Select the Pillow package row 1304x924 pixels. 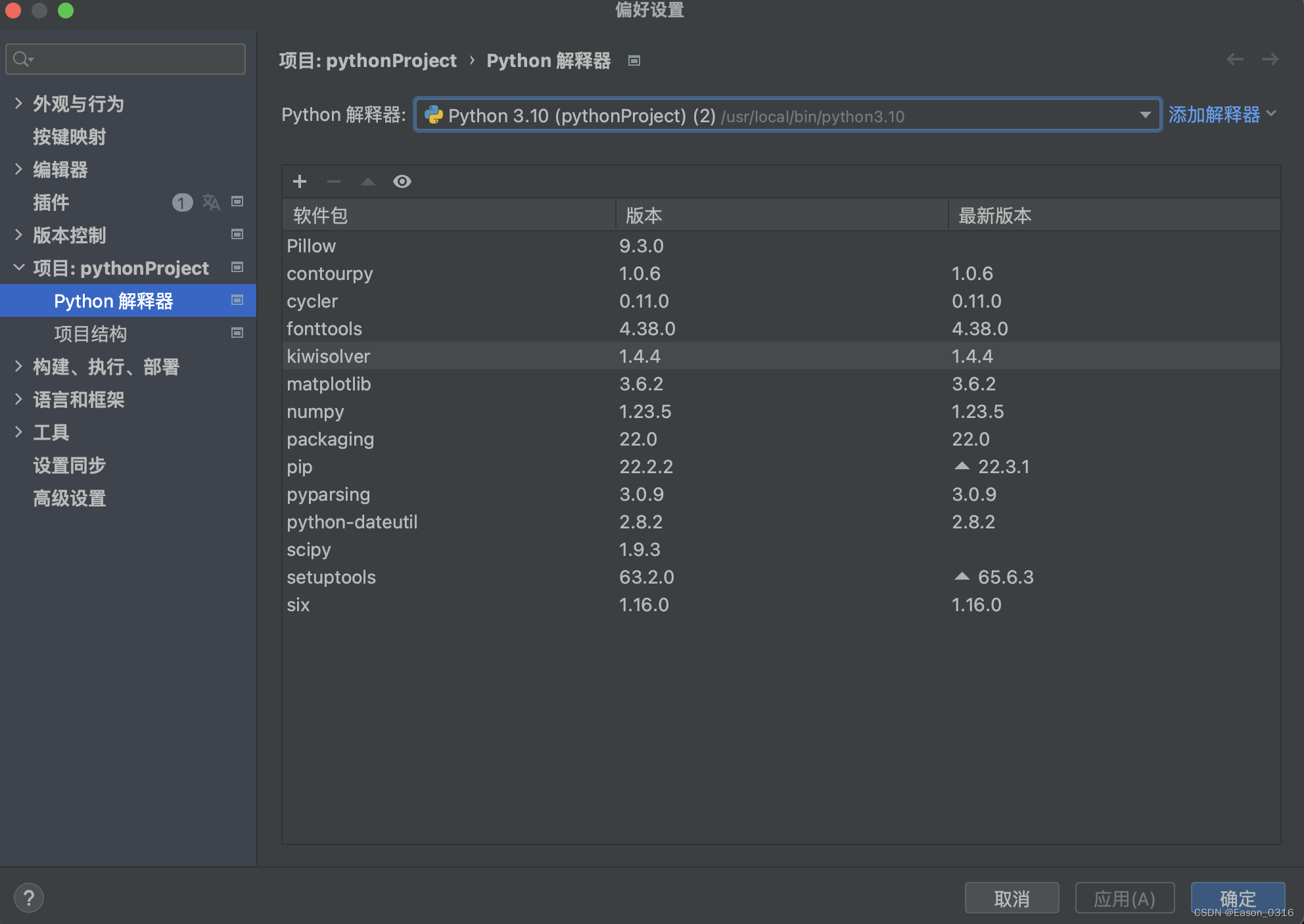[x=781, y=246]
